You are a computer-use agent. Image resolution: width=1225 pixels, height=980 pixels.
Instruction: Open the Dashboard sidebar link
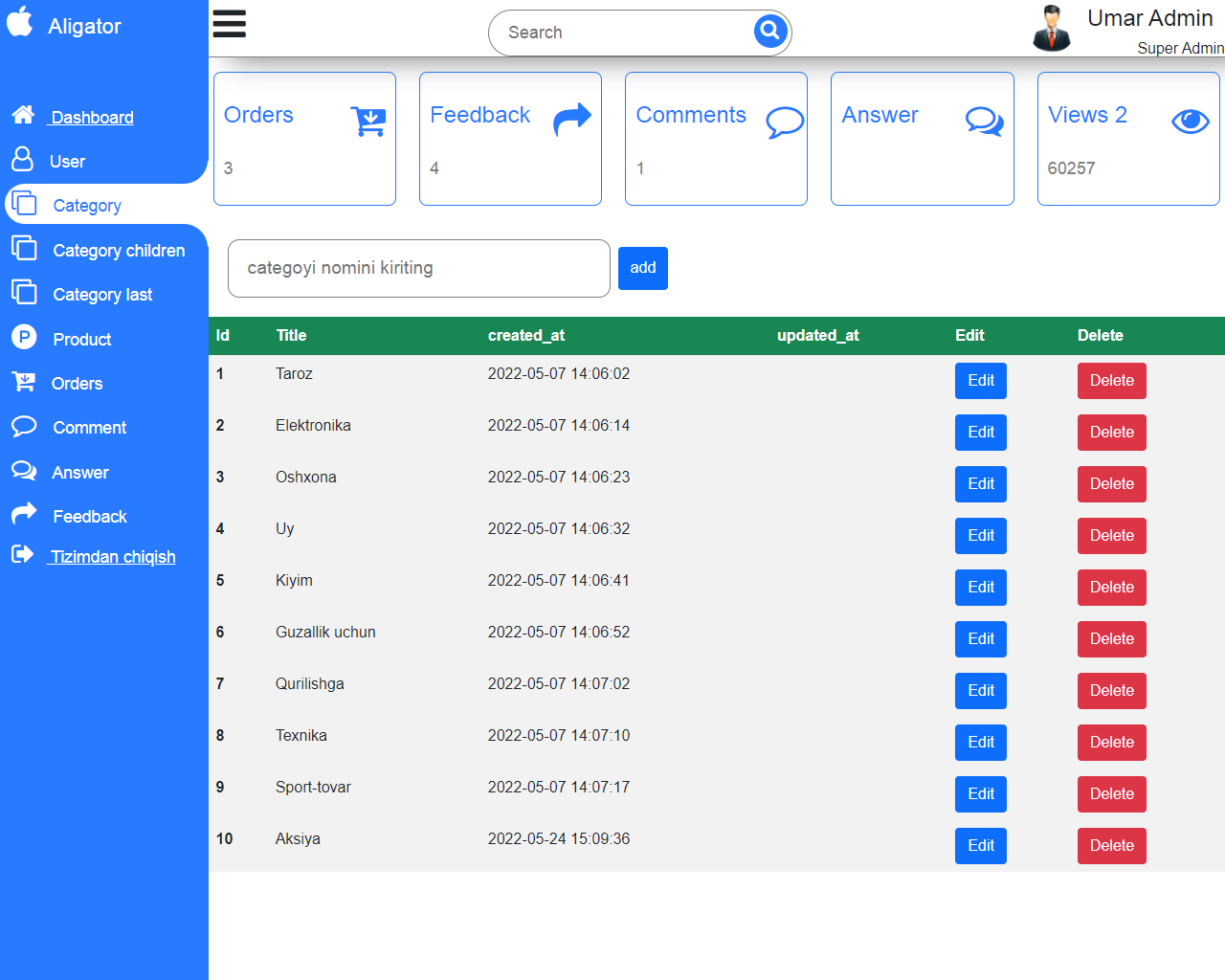coord(92,118)
